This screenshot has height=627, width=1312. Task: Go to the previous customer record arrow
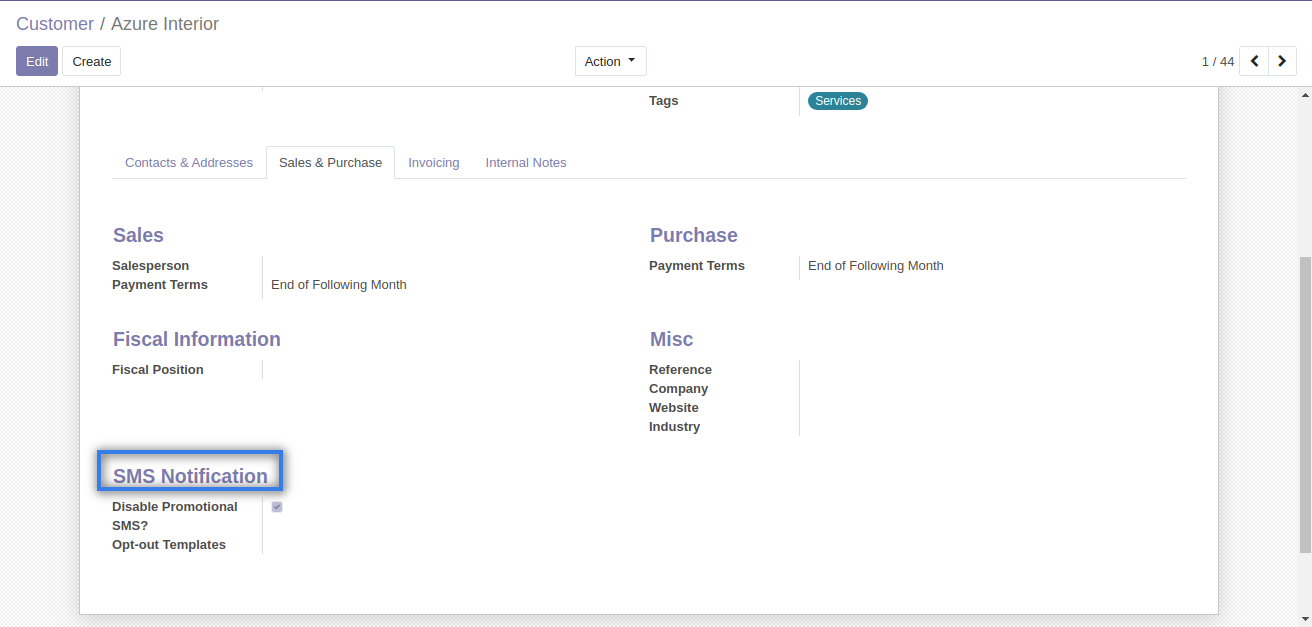[x=1254, y=61]
